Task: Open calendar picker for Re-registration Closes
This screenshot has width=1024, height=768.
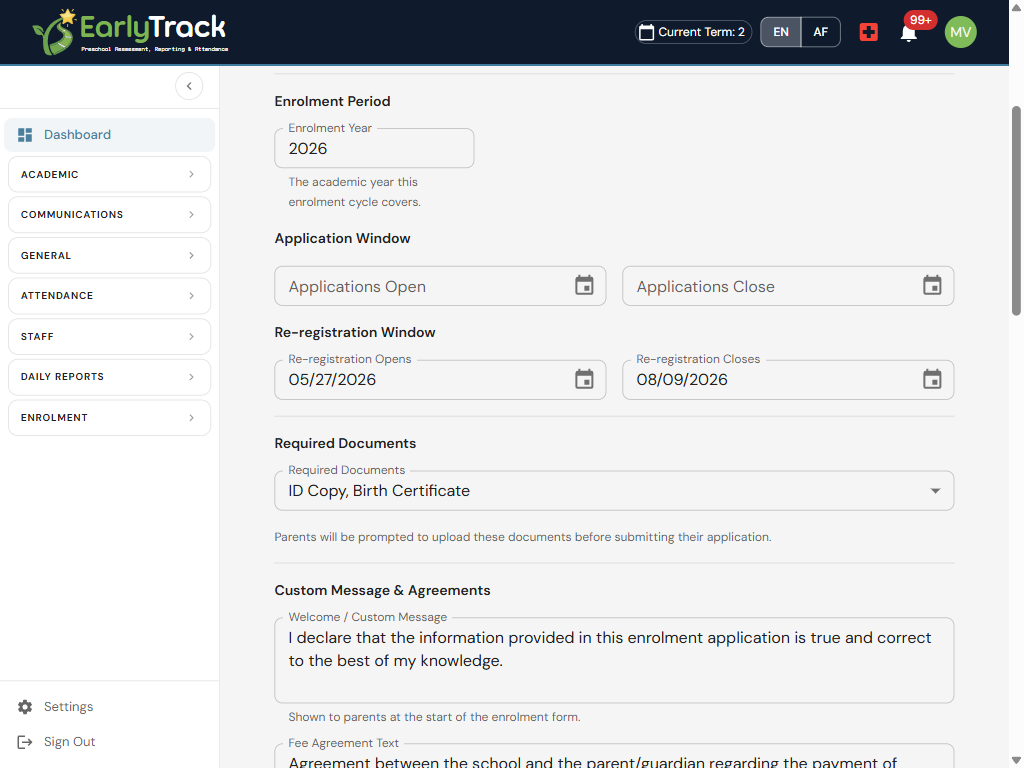Action: coord(932,379)
